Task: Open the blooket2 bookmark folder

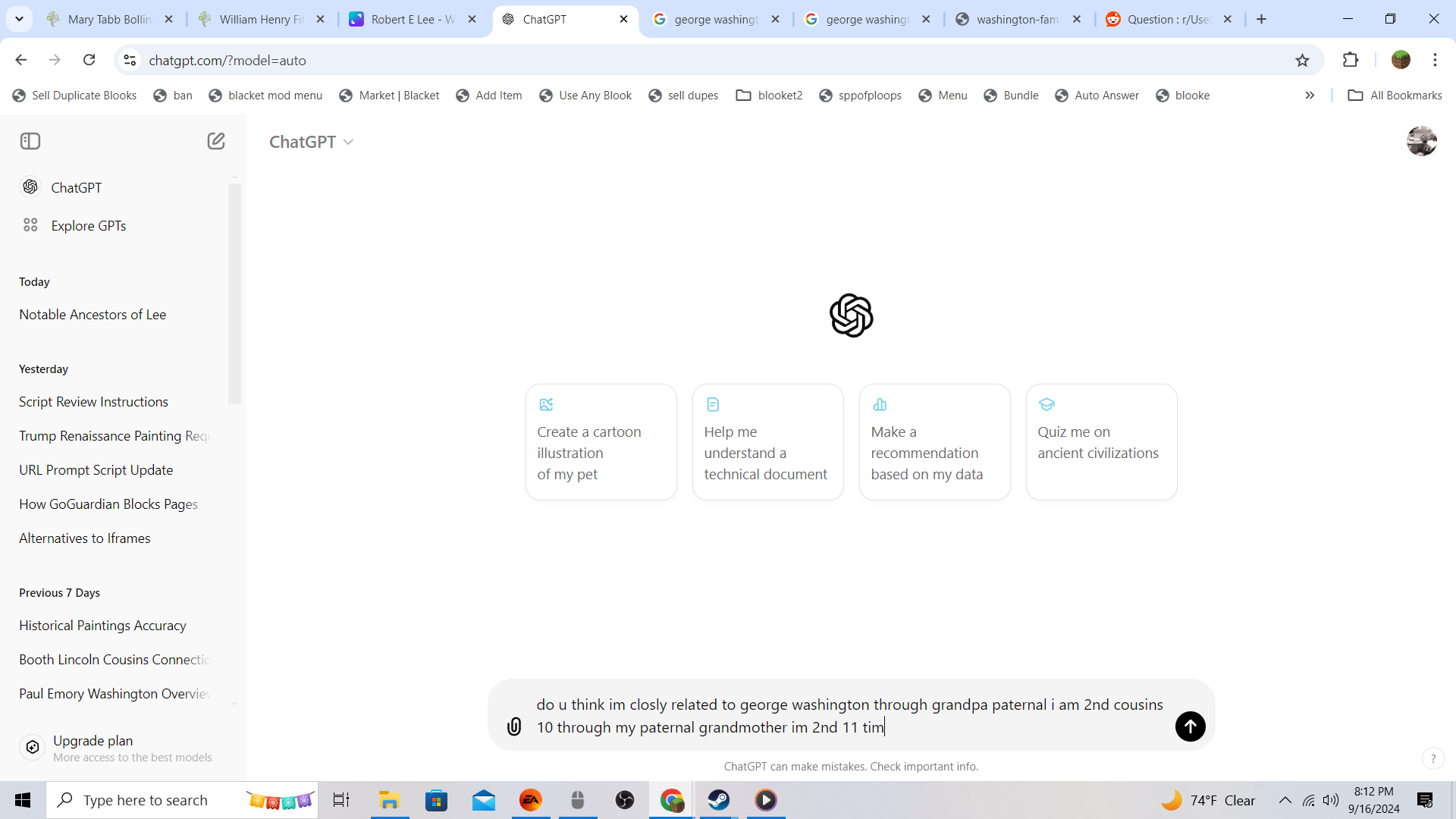Action: click(770, 96)
